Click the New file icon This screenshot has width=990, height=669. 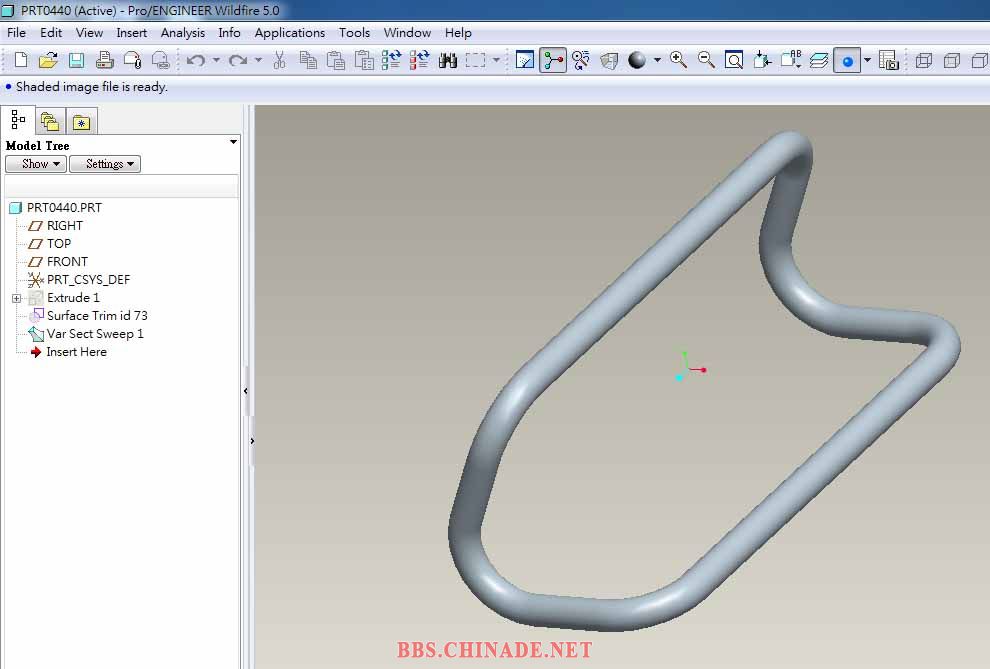(21, 61)
